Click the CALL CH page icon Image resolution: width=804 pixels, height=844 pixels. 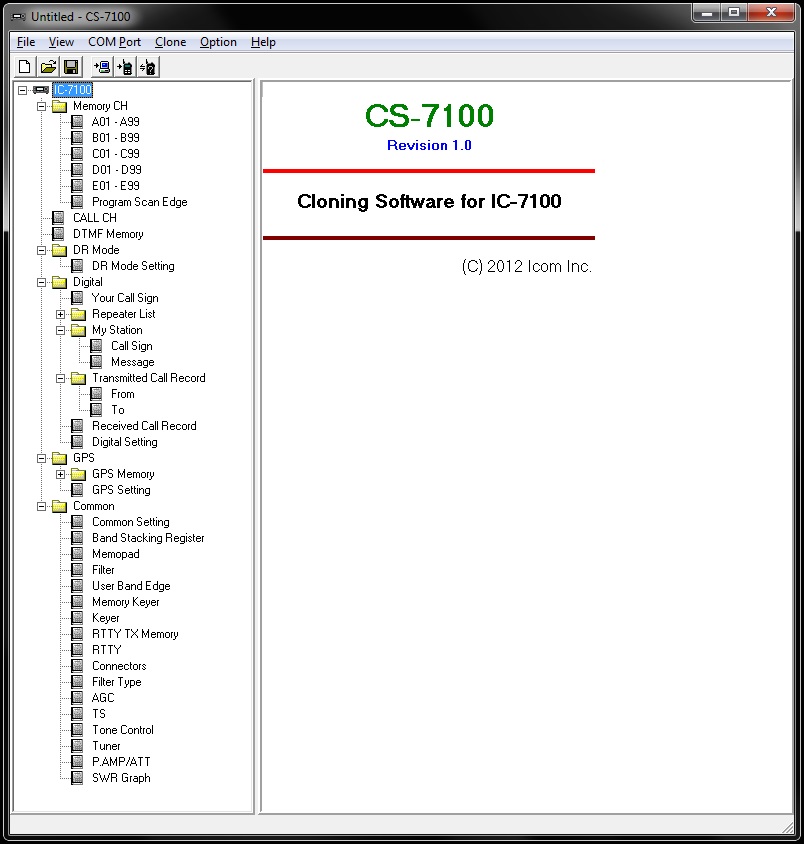pos(58,218)
